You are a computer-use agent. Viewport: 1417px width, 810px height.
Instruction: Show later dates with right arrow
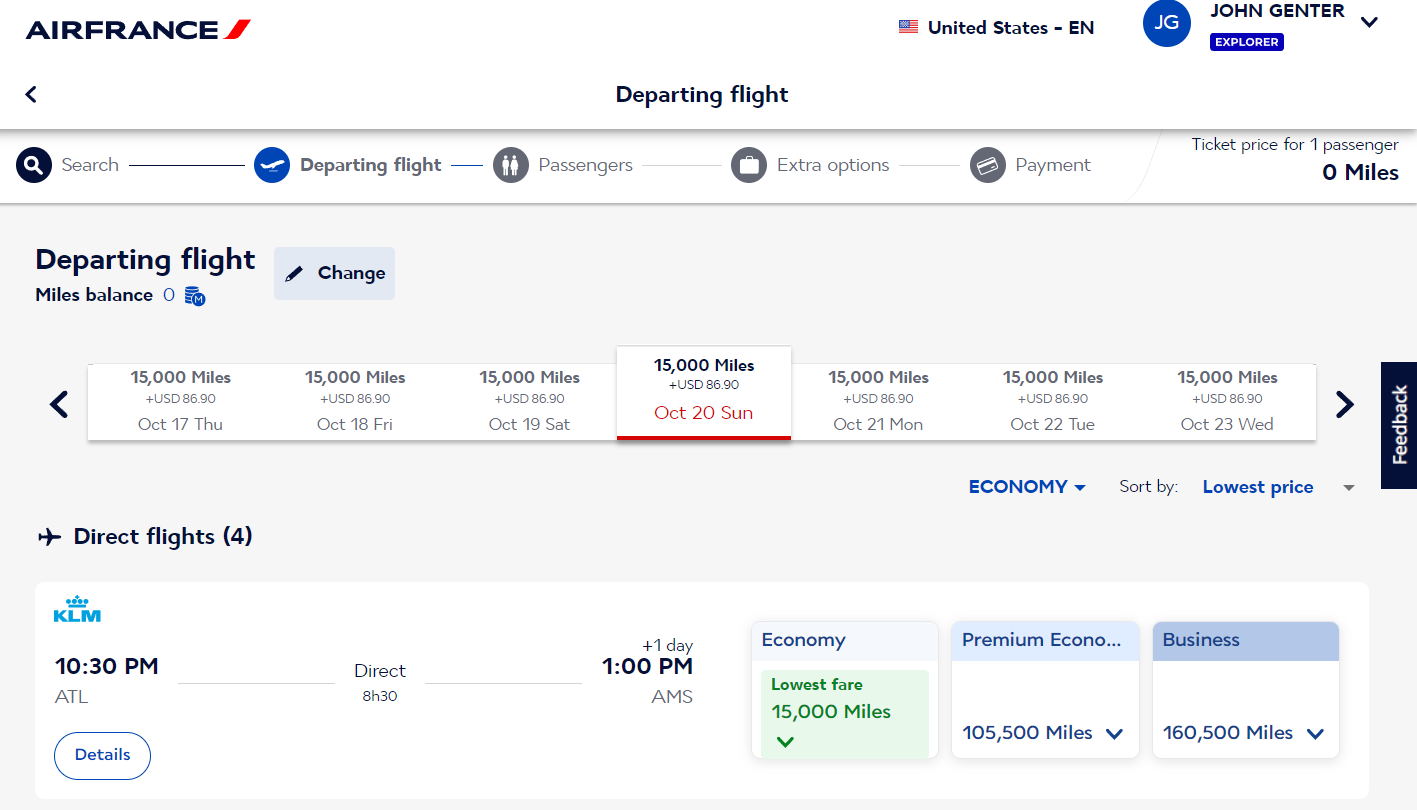pos(1345,404)
